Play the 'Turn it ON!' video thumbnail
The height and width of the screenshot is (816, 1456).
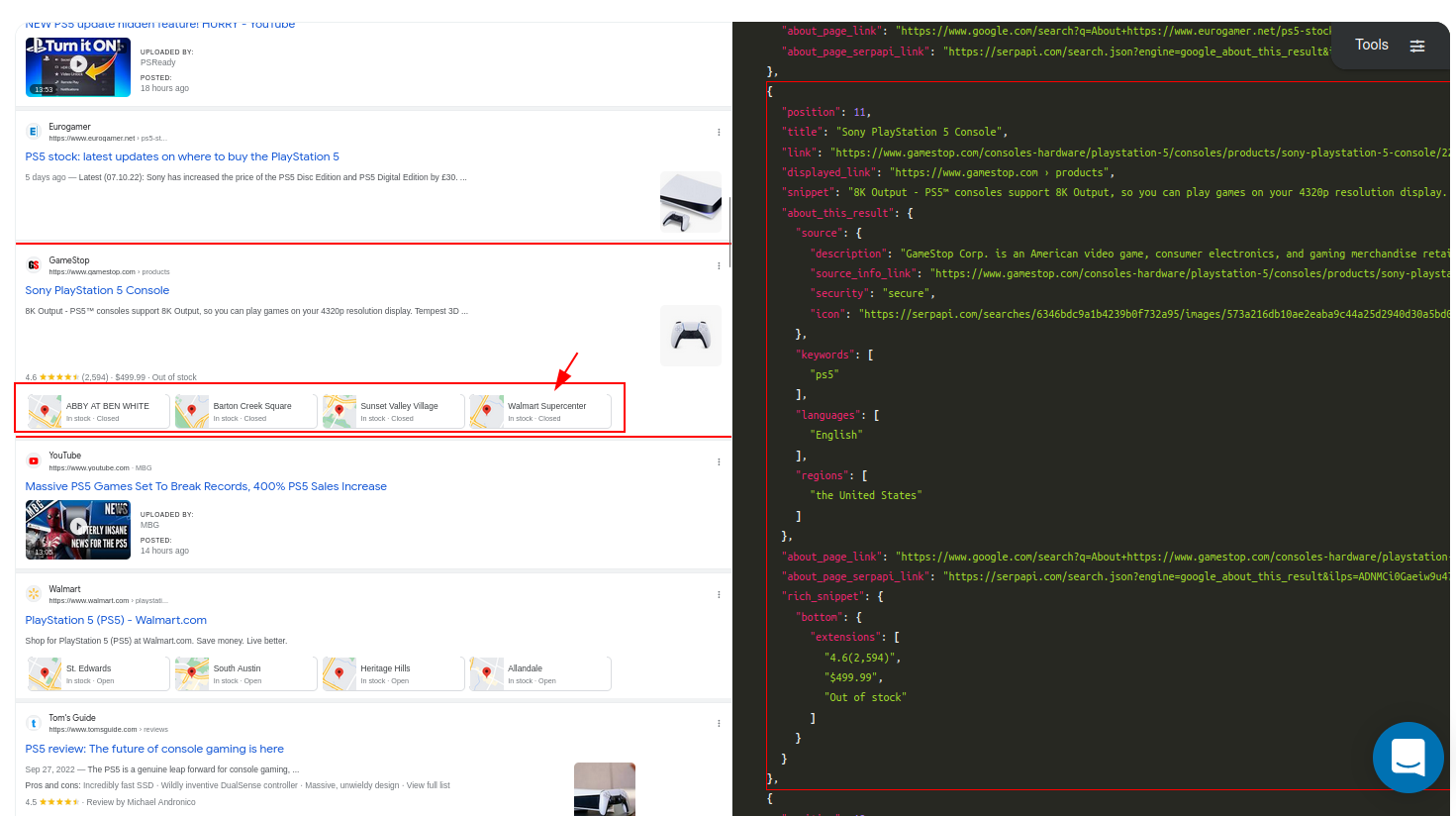click(x=78, y=66)
